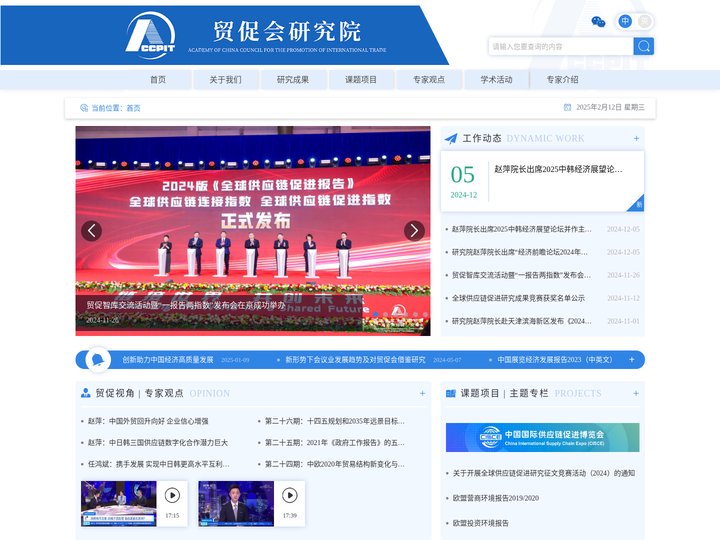Click the blue search magnifier button
The image size is (720, 540).
pos(644,46)
